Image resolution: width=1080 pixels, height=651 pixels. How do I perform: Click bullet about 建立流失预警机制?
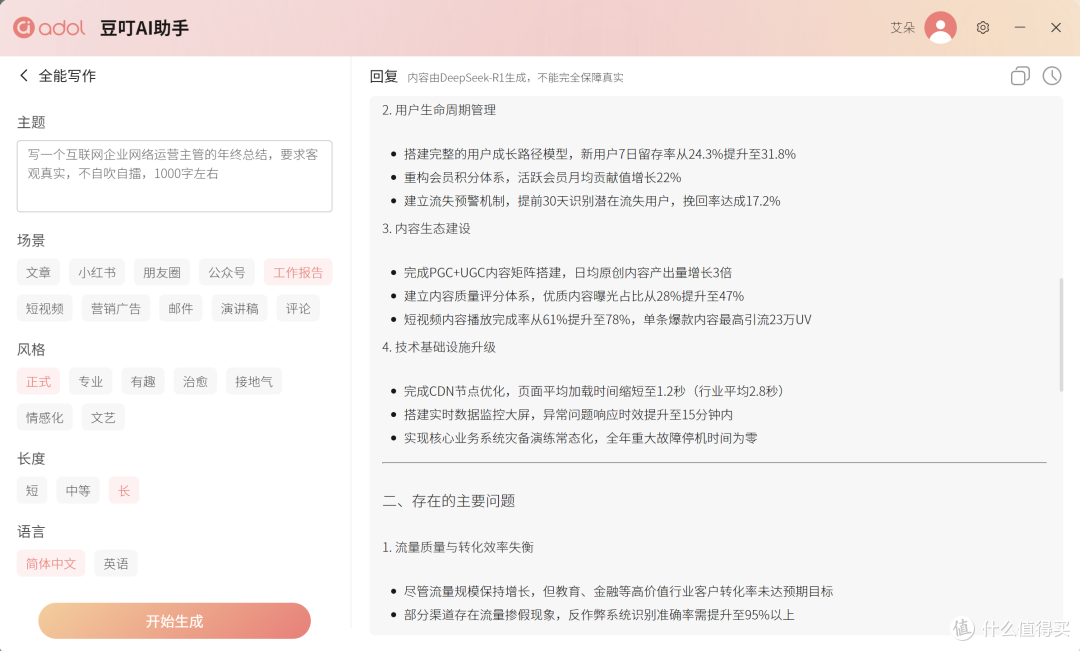pyautogui.click(x=592, y=200)
